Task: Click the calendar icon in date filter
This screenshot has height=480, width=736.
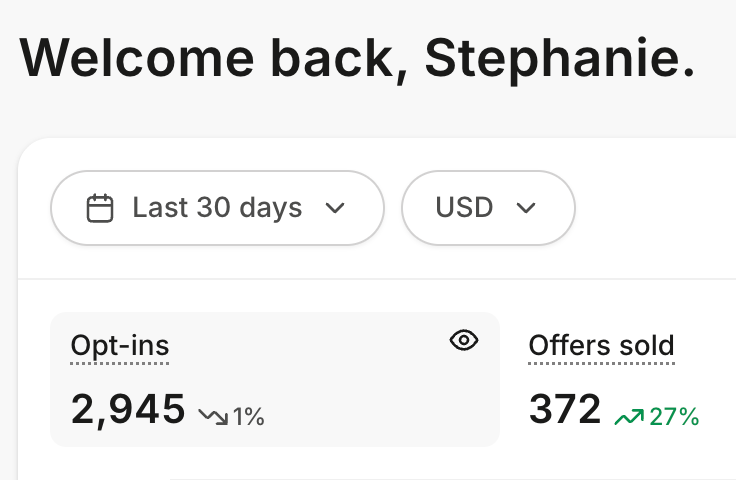Action: tap(100, 208)
